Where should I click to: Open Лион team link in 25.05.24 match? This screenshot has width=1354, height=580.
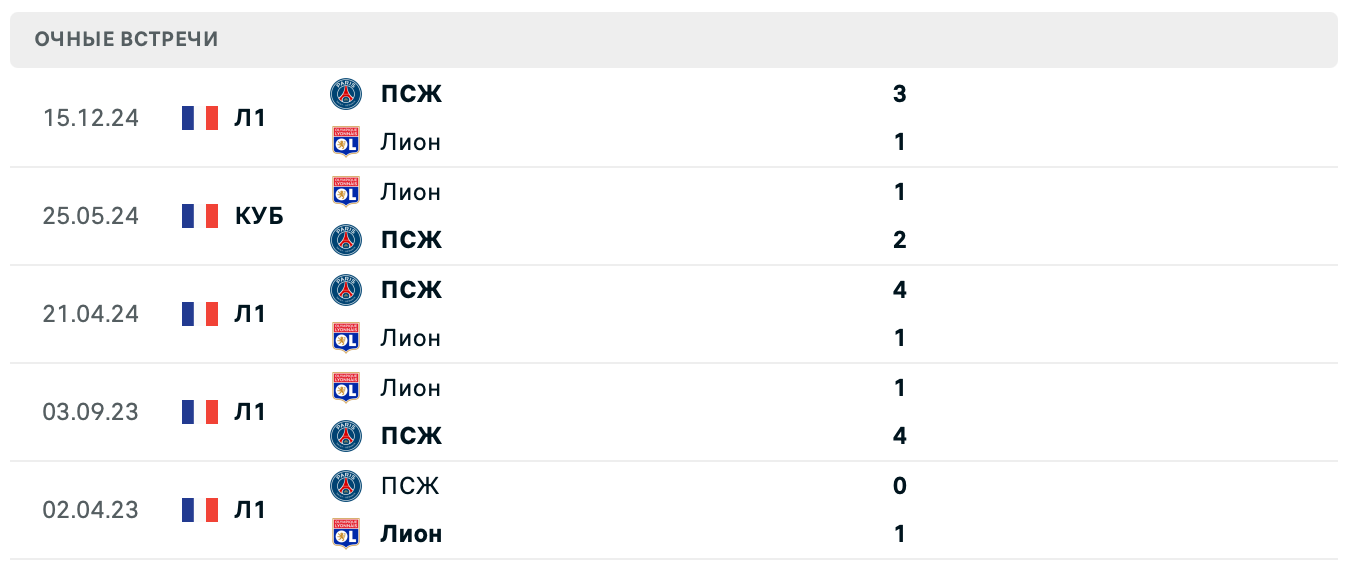pos(410,191)
